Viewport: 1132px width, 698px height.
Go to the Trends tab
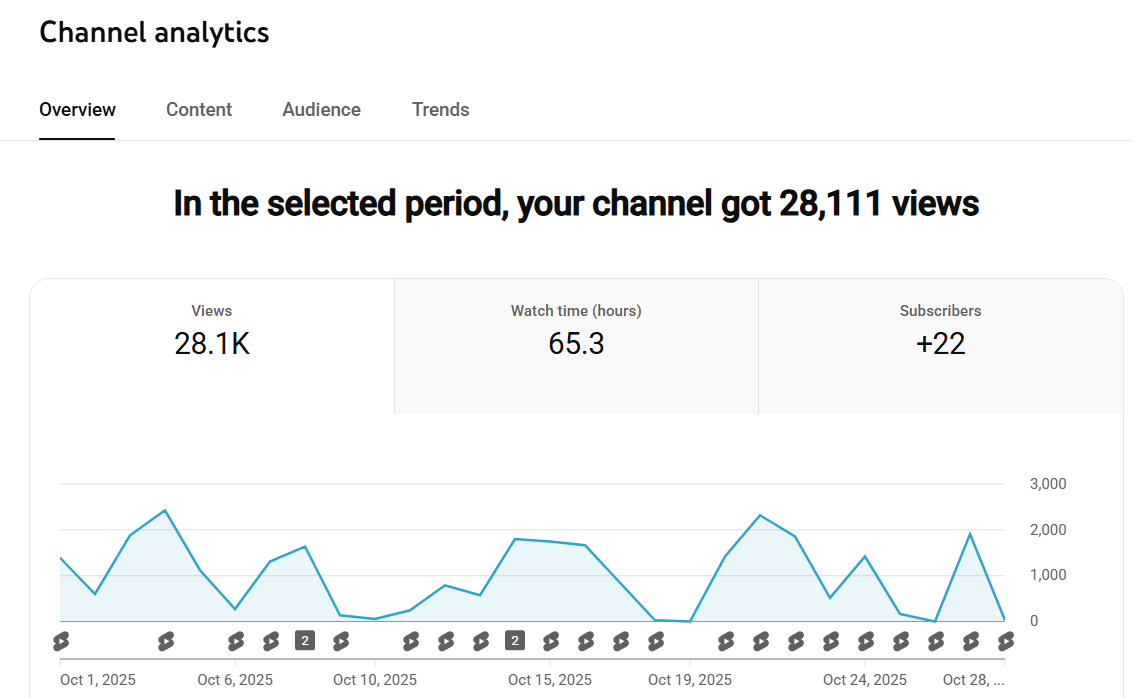pos(440,110)
